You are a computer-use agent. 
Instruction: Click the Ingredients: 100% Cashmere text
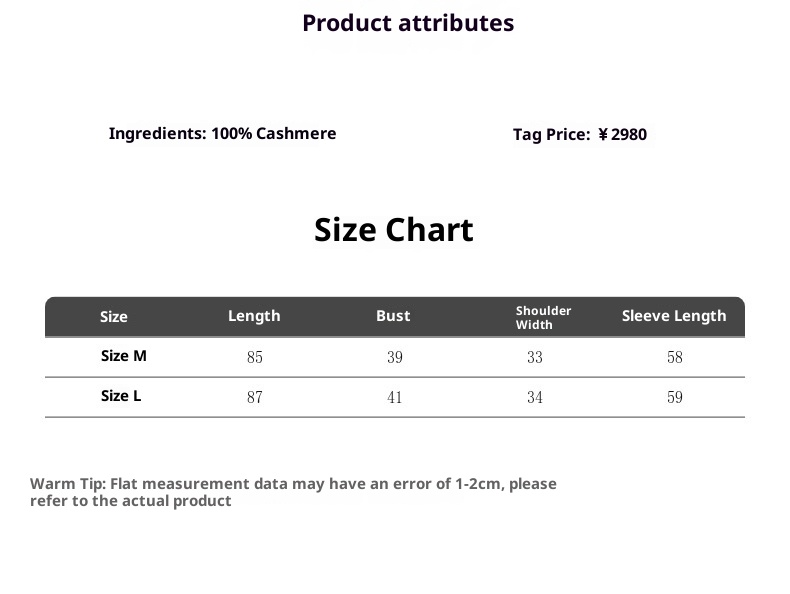coord(222,134)
